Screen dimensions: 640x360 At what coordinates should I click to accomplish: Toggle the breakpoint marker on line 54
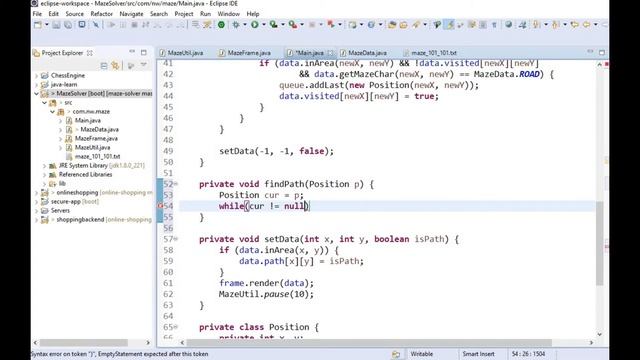(x=160, y=206)
